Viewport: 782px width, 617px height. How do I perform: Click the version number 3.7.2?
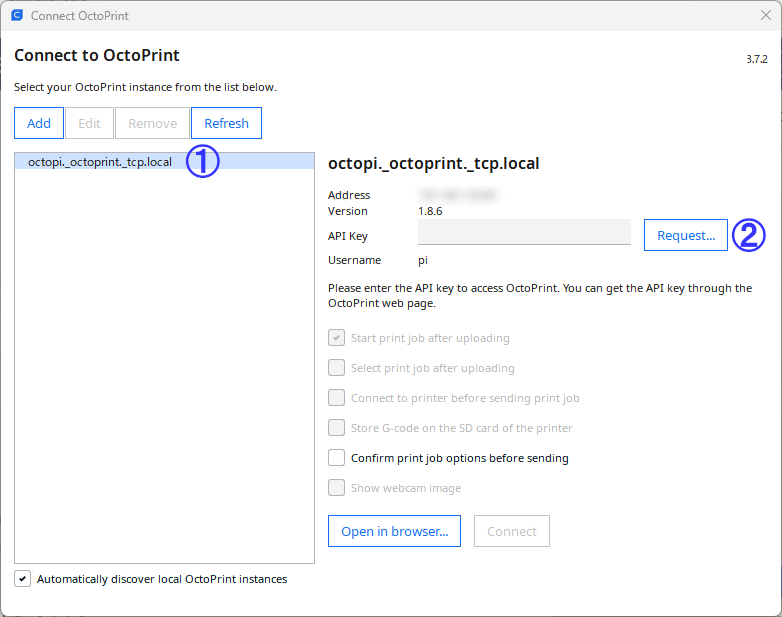coord(757,59)
